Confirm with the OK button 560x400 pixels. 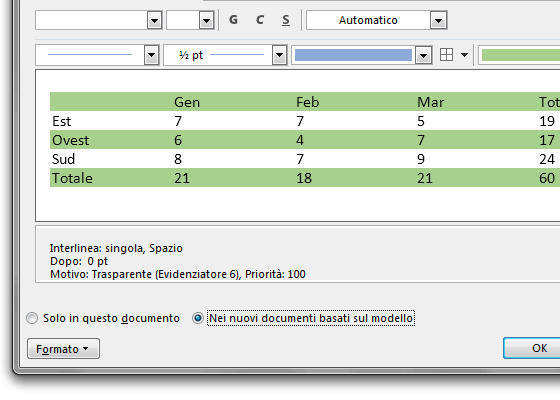(x=532, y=348)
